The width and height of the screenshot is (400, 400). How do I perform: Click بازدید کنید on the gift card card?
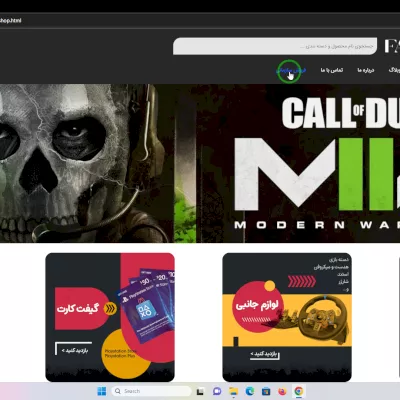75,350
